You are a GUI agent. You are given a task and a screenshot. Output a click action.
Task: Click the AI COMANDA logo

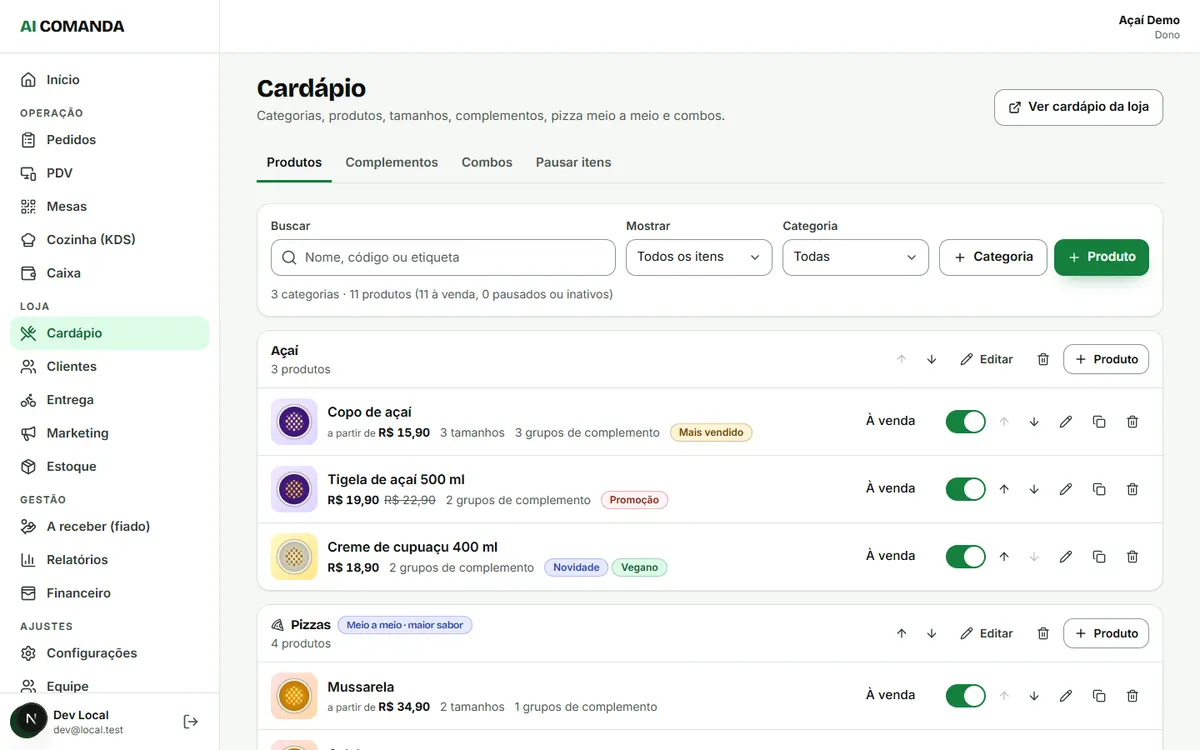click(72, 26)
